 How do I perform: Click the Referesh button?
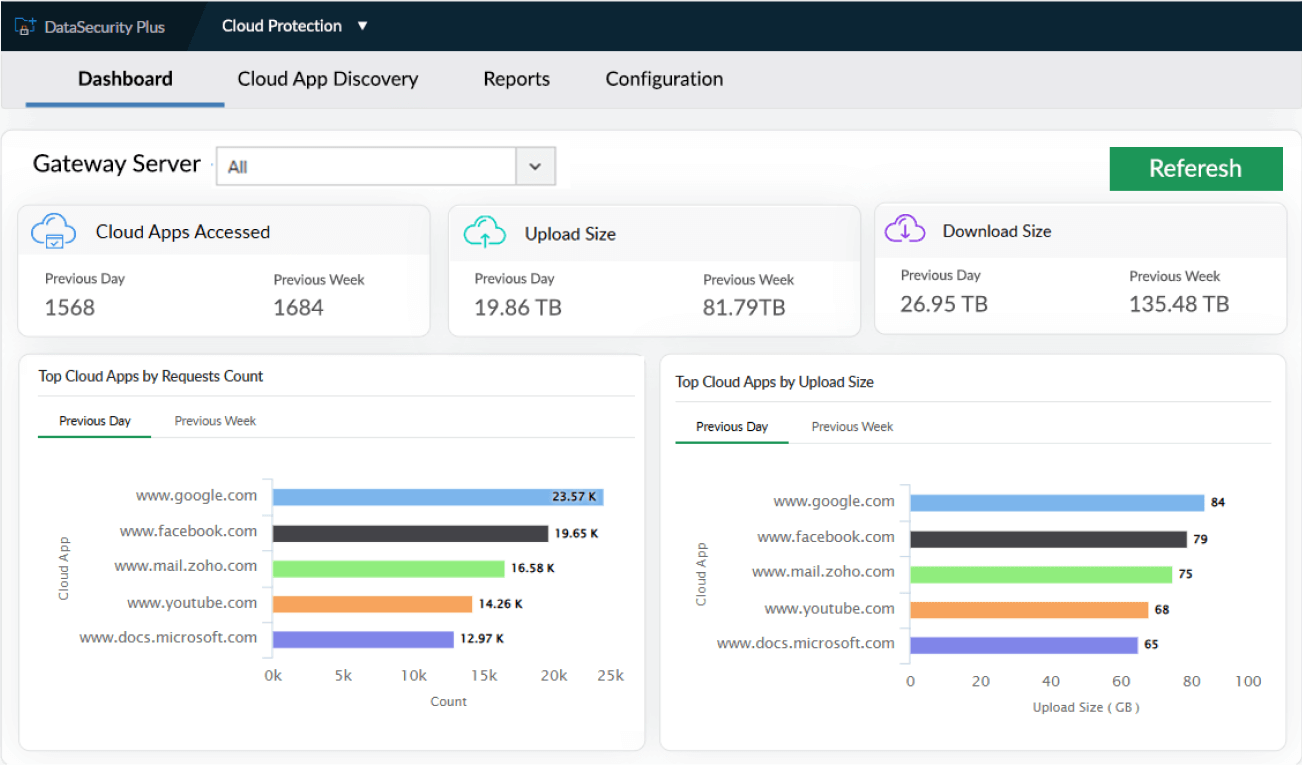tap(1196, 168)
